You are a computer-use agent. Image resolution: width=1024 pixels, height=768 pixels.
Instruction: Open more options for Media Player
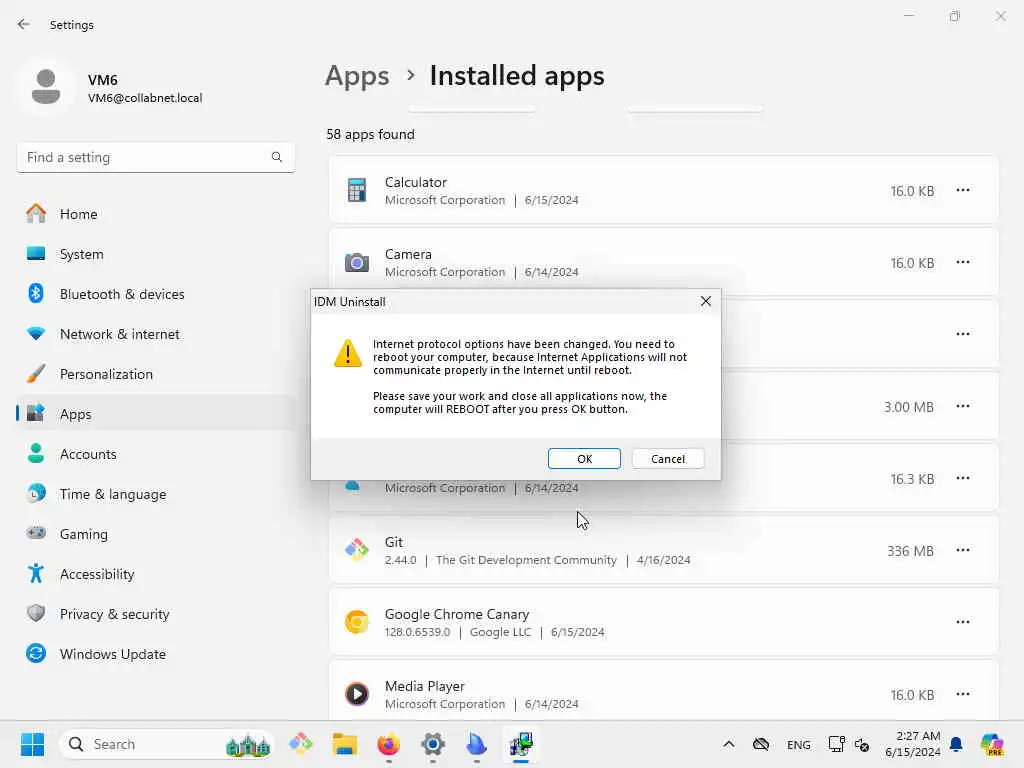(x=963, y=694)
